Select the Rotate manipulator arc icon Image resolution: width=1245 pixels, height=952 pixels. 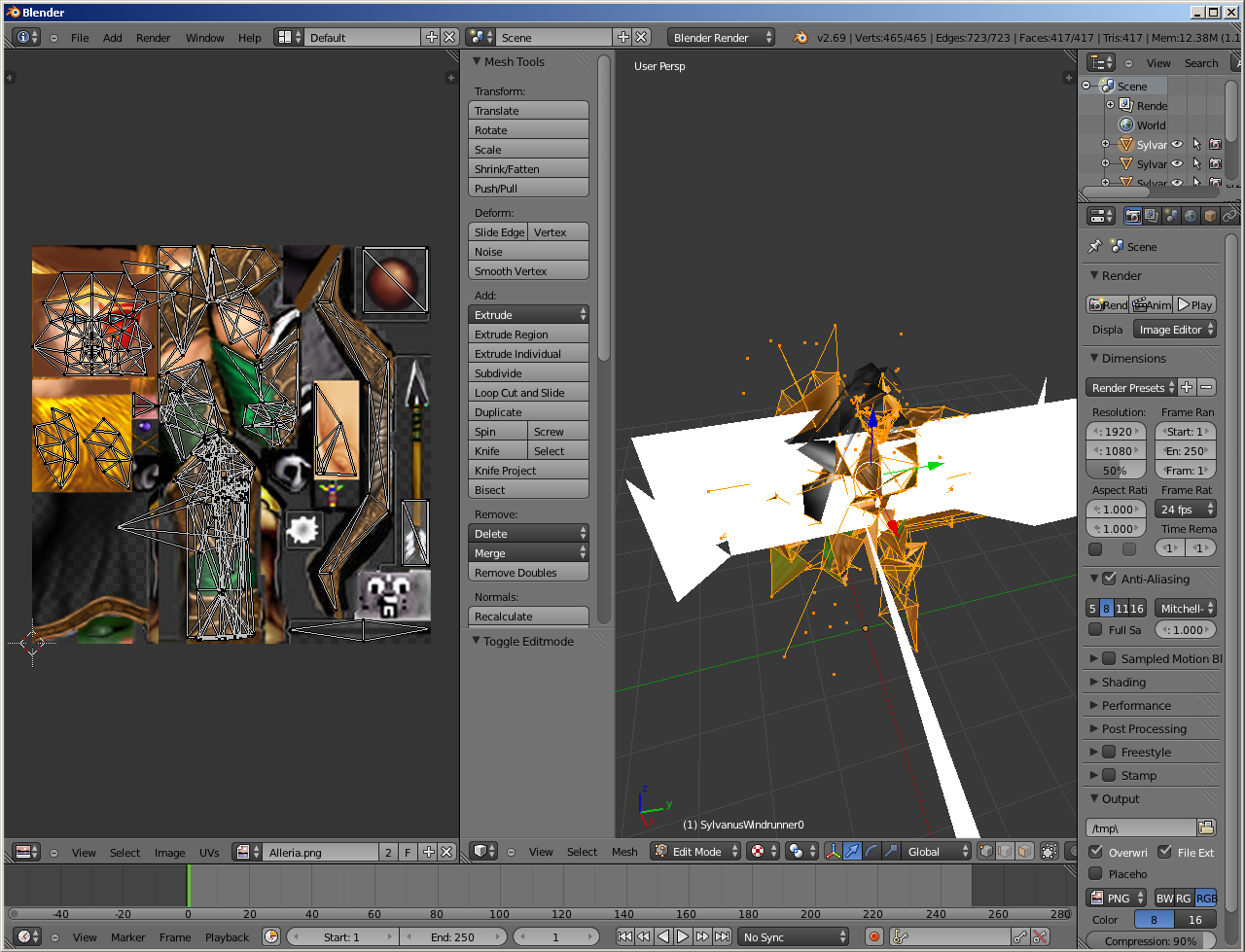coord(871,851)
